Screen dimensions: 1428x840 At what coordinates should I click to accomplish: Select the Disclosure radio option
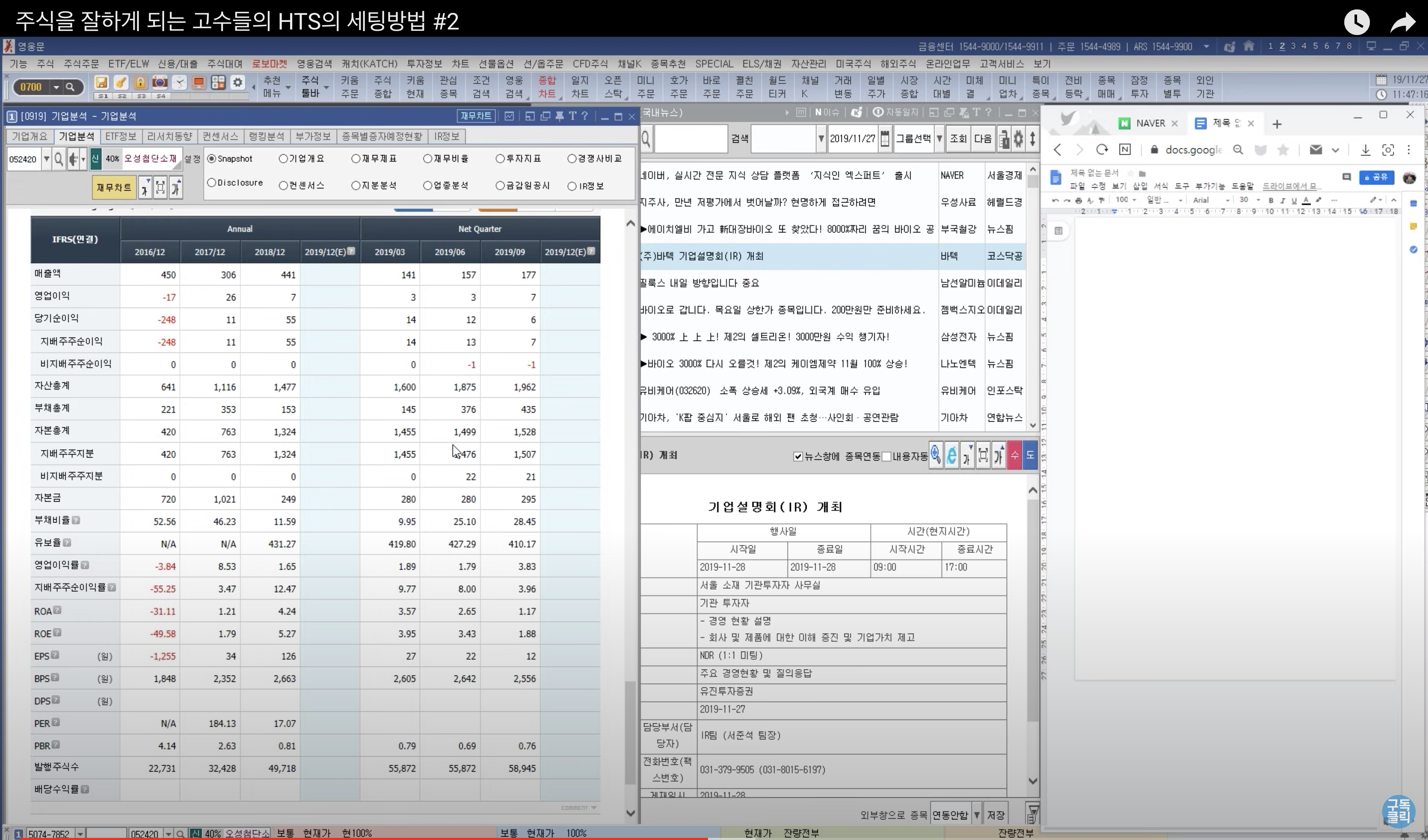[x=212, y=182]
